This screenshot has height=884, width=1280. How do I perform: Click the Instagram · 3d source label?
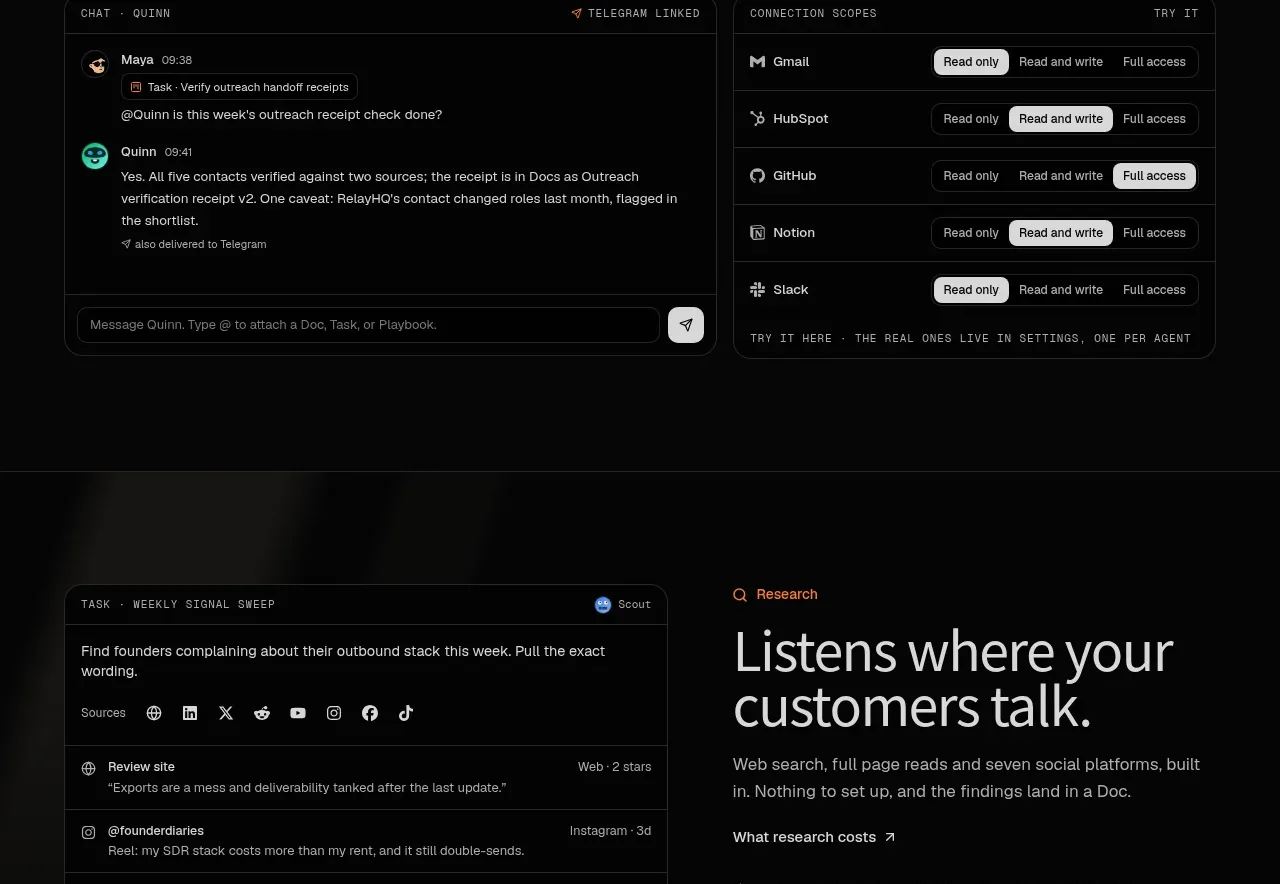point(610,831)
